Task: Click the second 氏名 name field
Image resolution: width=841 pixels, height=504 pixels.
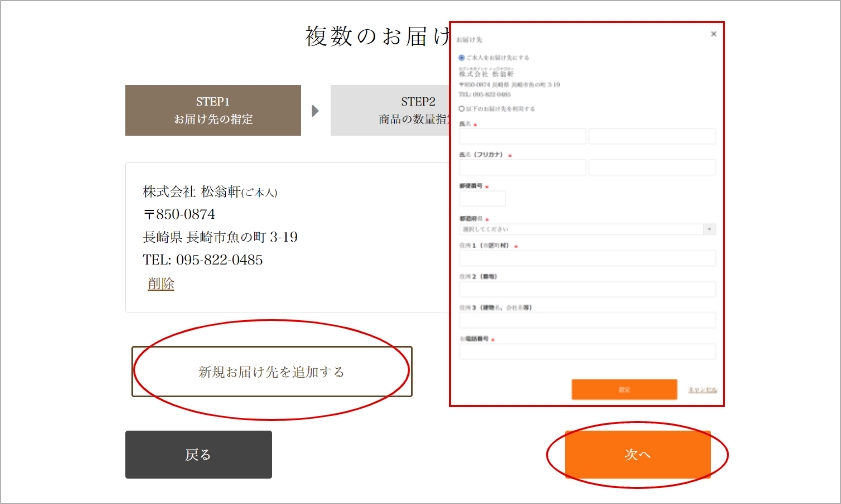Action: coord(652,136)
